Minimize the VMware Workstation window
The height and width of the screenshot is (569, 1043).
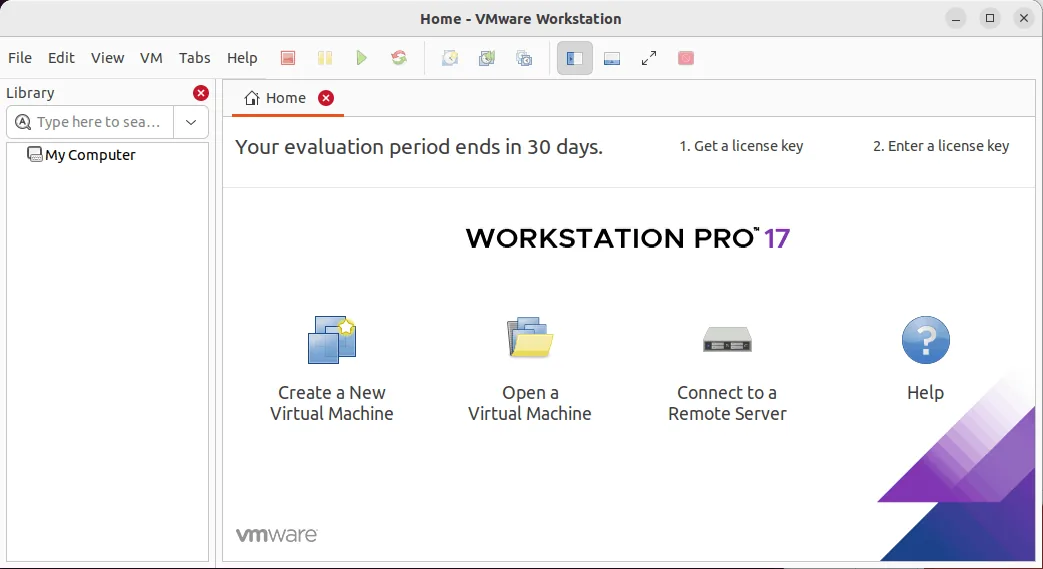[x=956, y=19]
